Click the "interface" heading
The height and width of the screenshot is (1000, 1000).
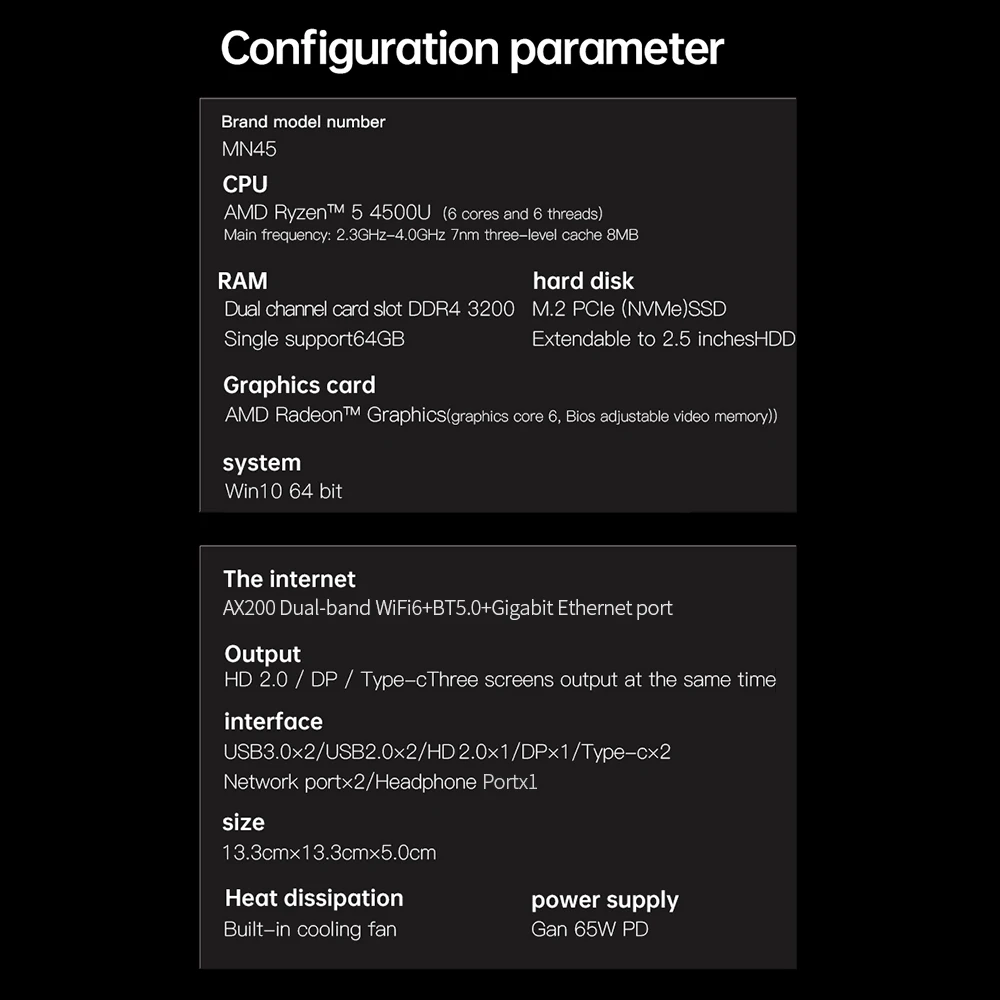(x=273, y=722)
